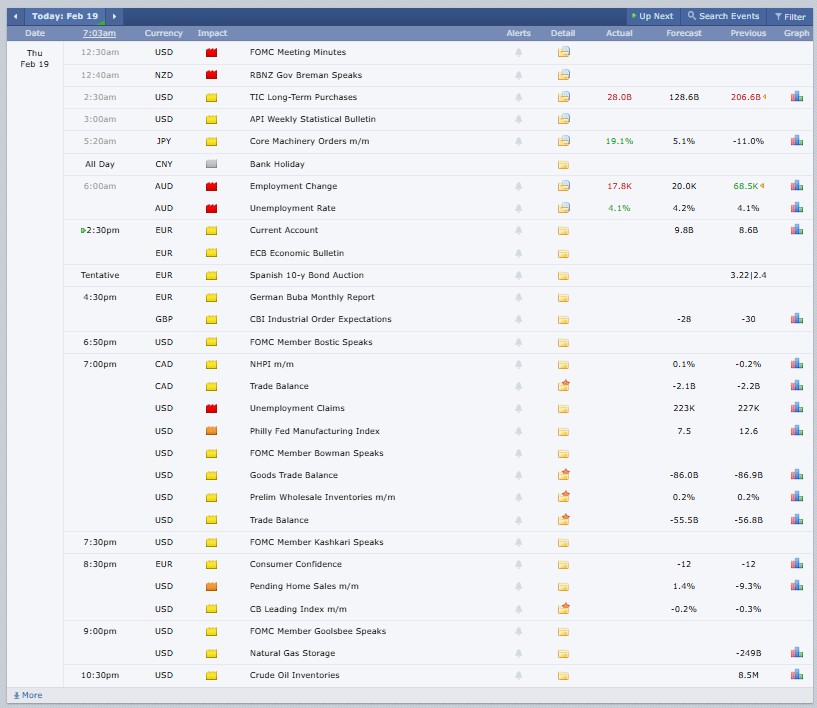Click Today: Feb 19 date header
Screen dimensions: 817x708
[x=65, y=16]
